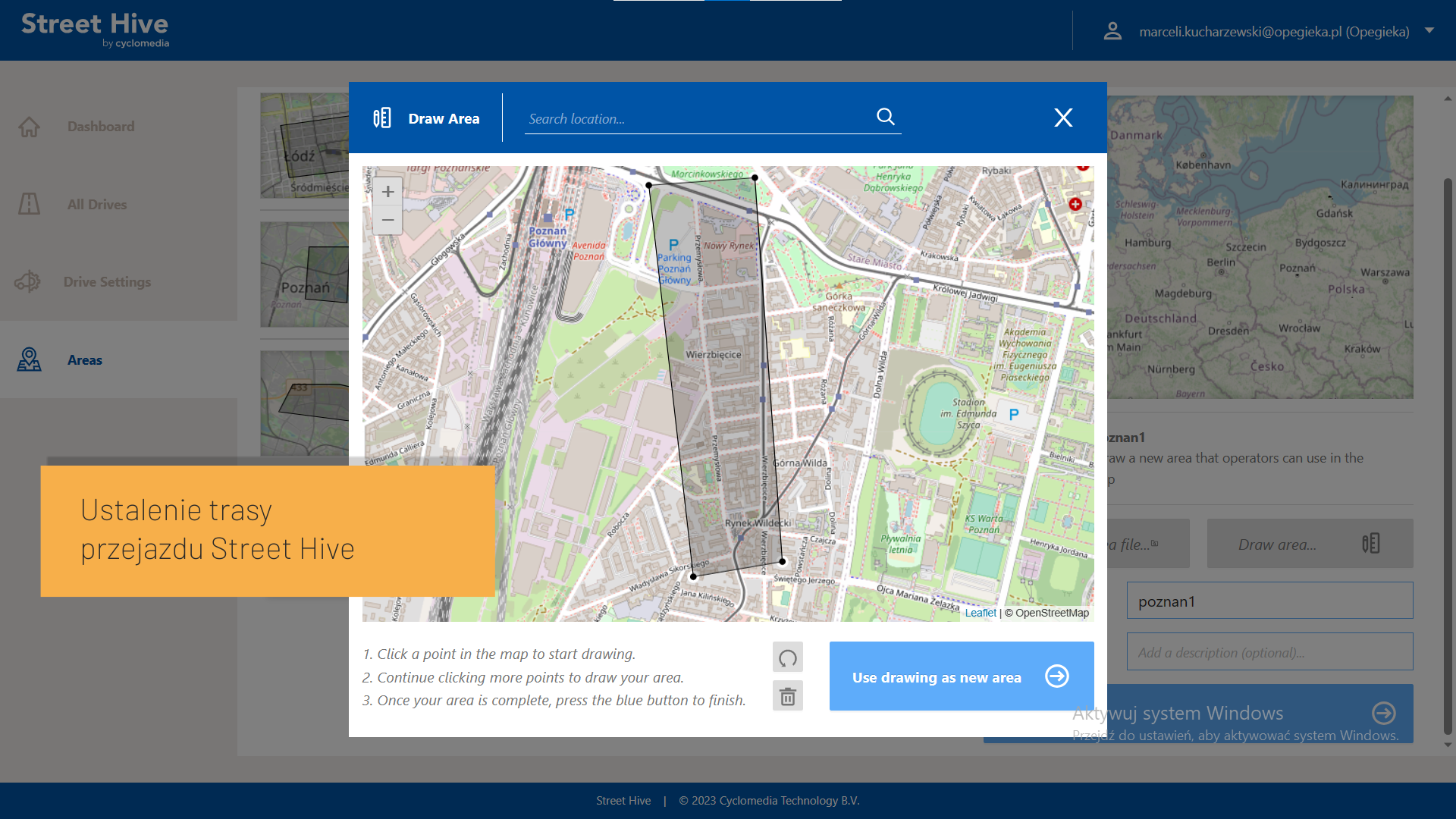
Task: Click the polygon vertex near Władysława Sikorskiego
Action: point(693,576)
